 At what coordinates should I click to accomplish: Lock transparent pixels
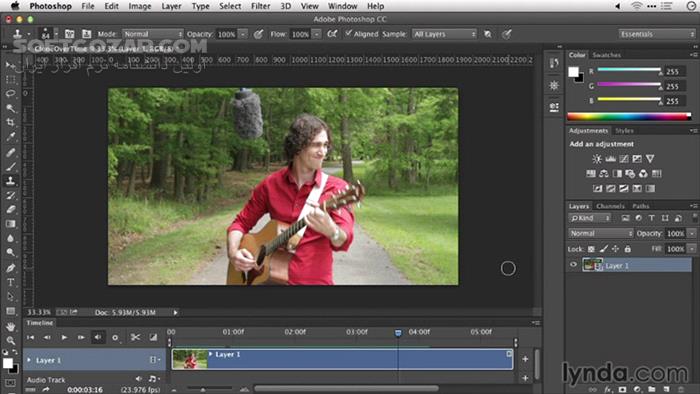coord(591,249)
